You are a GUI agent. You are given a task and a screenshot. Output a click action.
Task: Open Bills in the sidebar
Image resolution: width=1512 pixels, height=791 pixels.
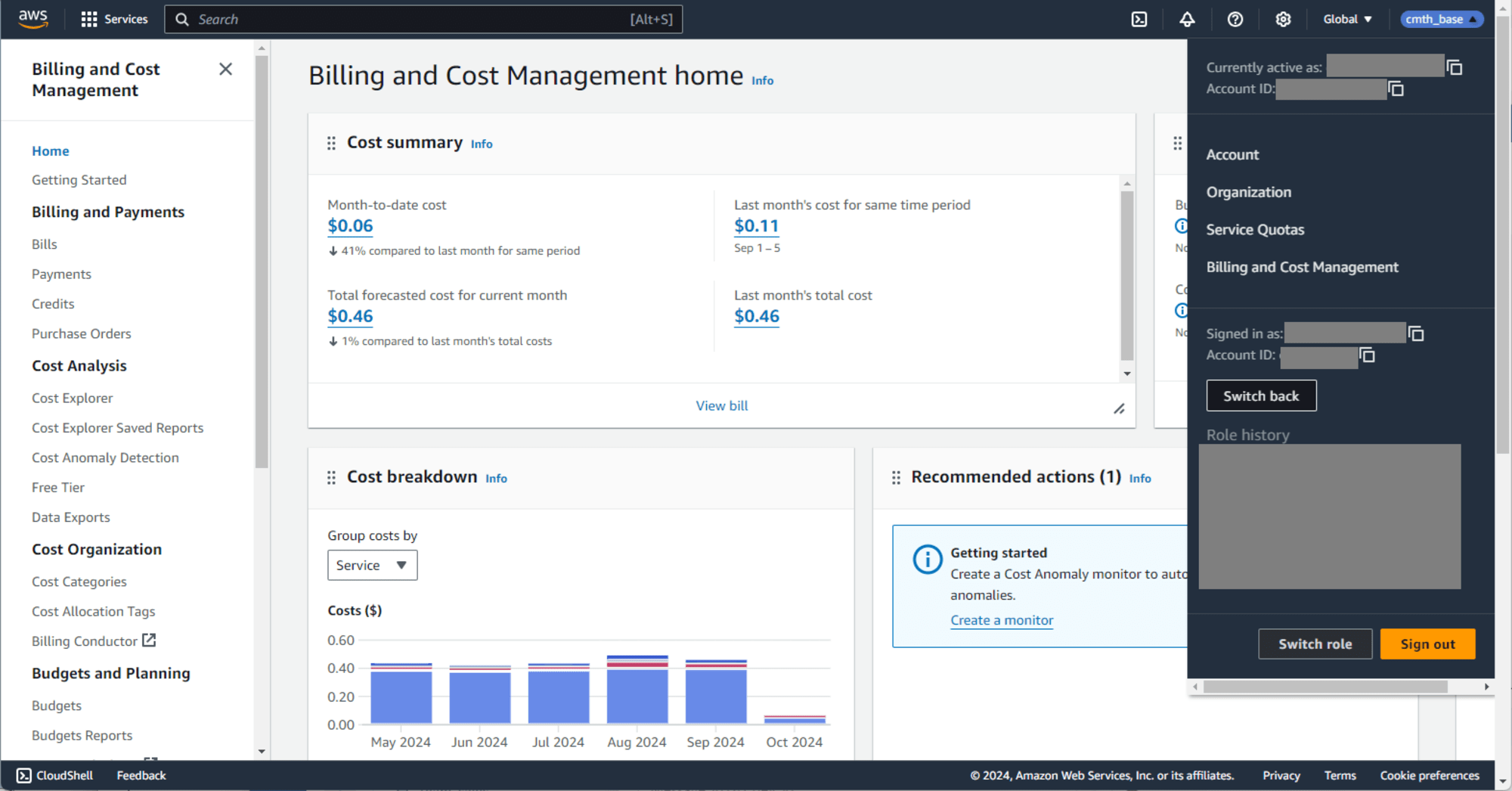point(45,244)
